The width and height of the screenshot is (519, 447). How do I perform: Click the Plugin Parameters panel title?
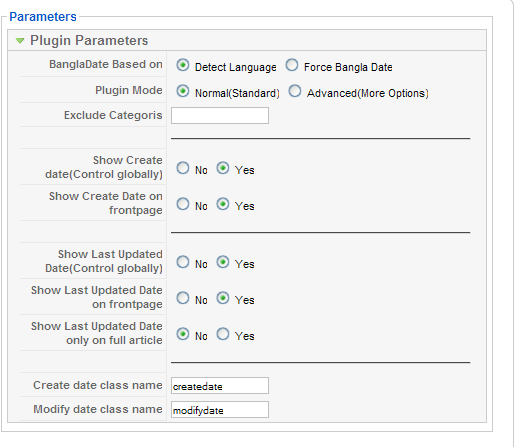tap(89, 41)
